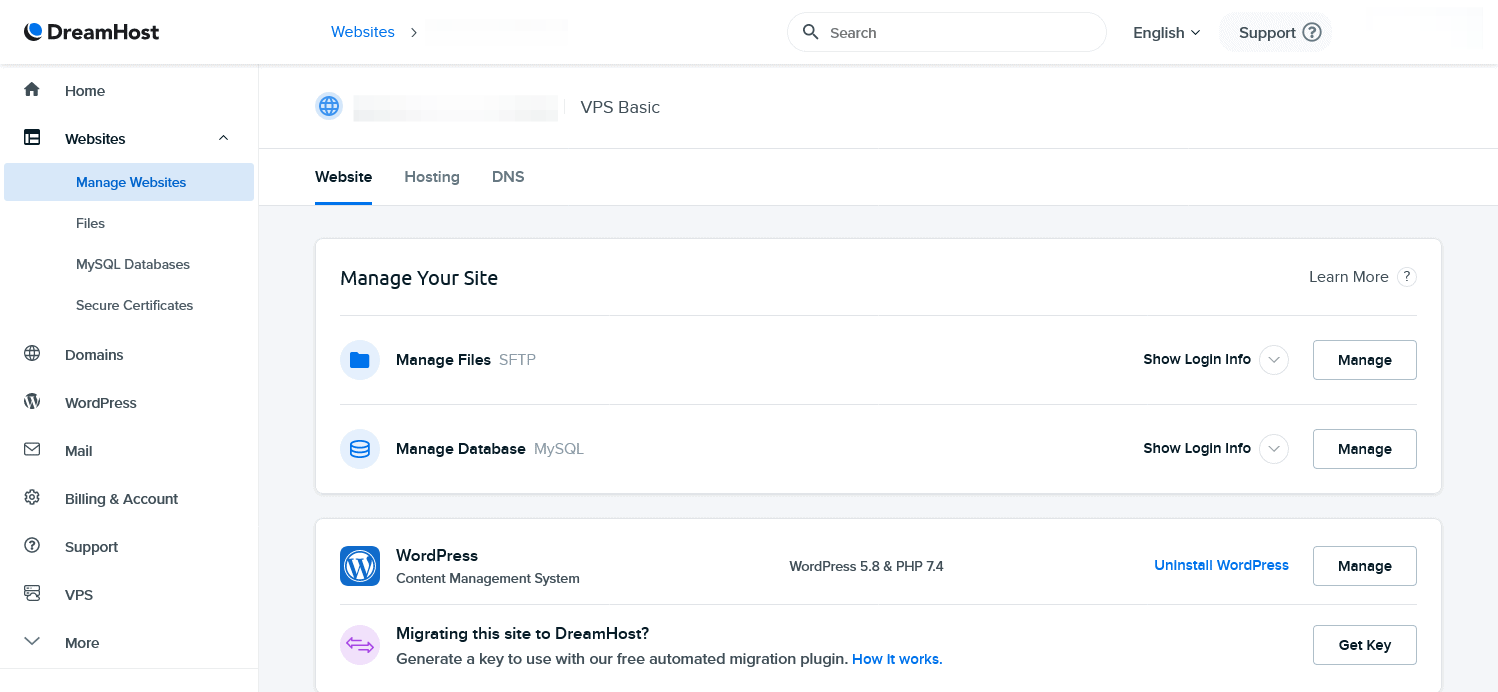Open Billing & Account menu item
The width and height of the screenshot is (1498, 692).
121,498
